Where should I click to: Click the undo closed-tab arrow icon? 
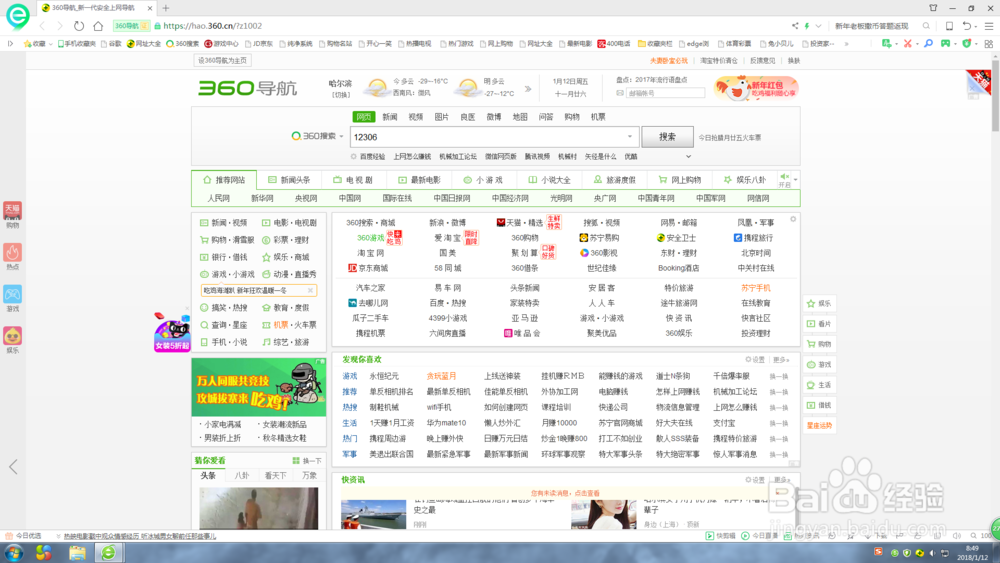967,26
